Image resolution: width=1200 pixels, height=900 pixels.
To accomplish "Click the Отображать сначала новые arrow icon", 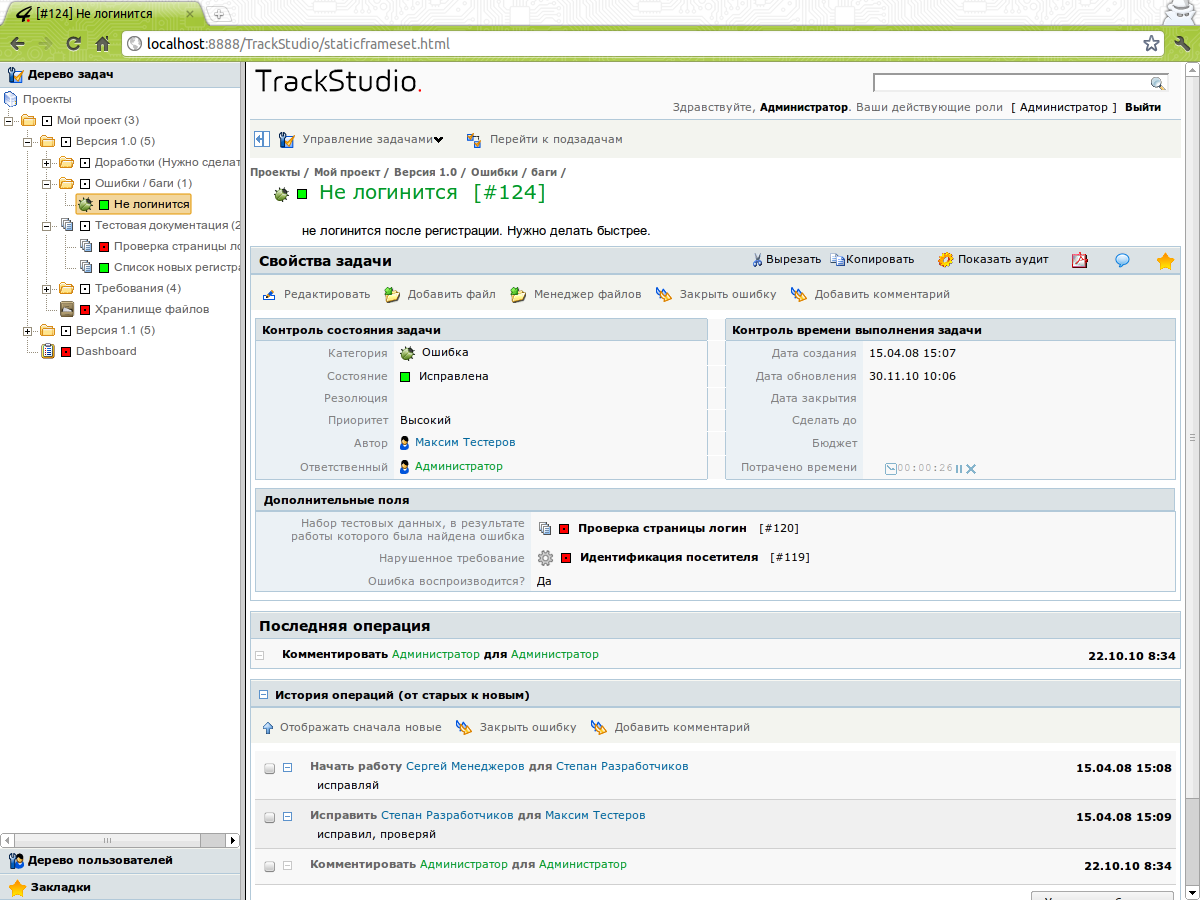I will (267, 728).
